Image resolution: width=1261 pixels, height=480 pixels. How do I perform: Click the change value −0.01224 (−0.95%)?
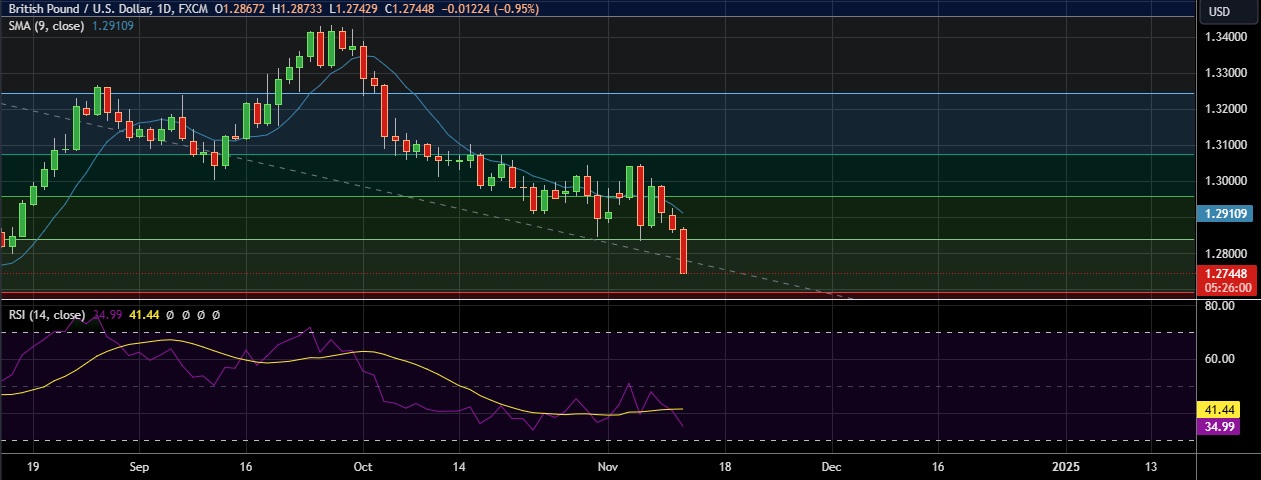pyautogui.click(x=489, y=8)
